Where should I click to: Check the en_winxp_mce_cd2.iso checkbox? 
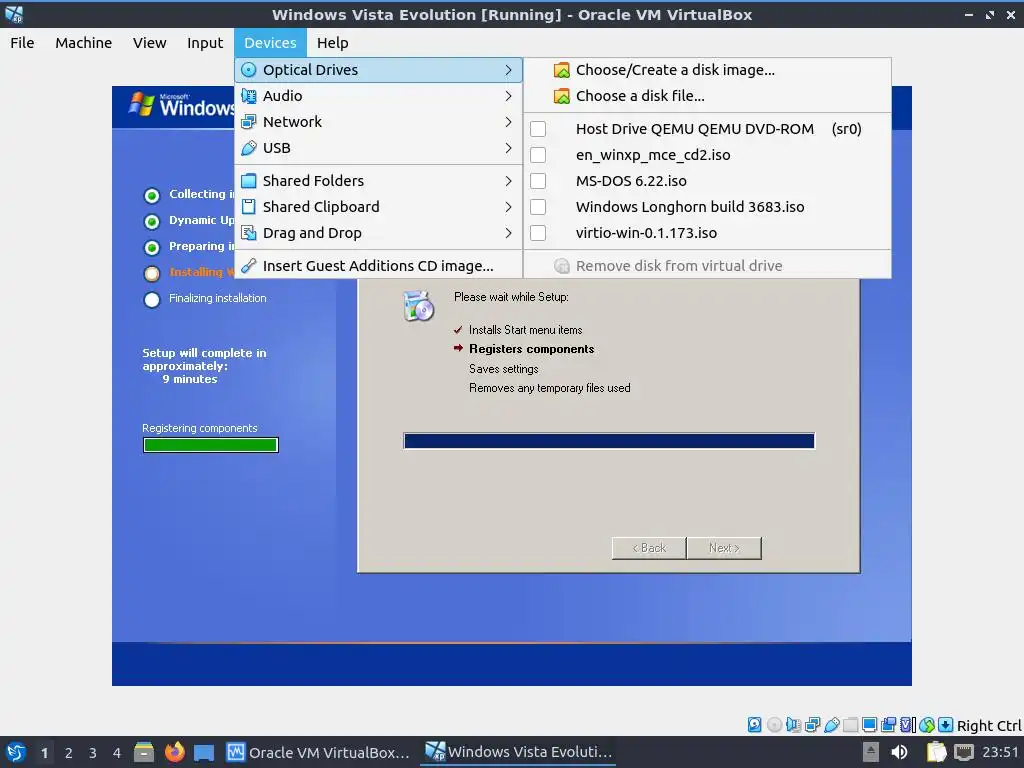[x=538, y=155]
